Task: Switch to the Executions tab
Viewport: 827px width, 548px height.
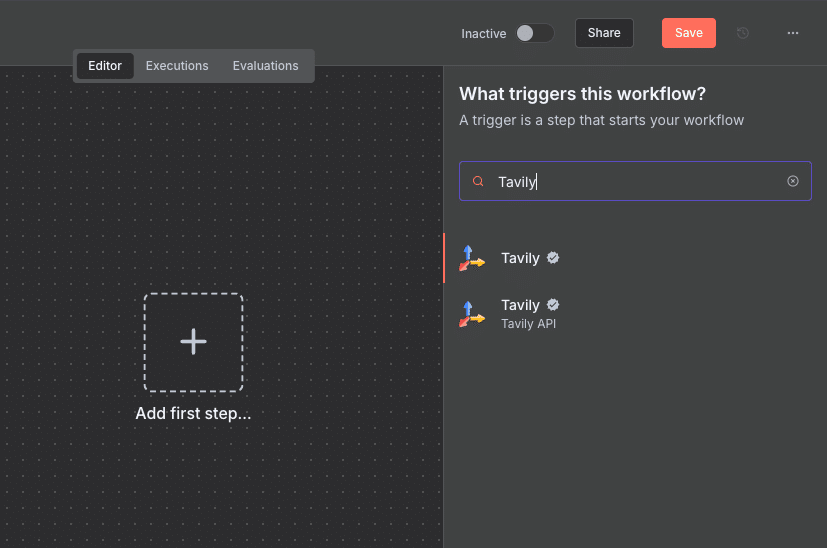Action: coord(177,65)
